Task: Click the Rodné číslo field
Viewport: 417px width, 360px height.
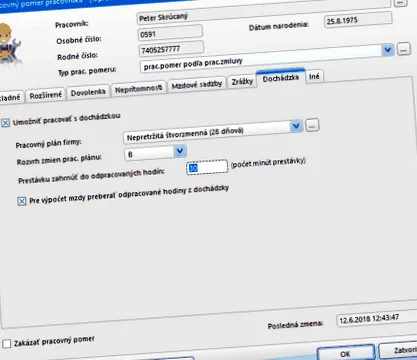Action: [x=171, y=49]
